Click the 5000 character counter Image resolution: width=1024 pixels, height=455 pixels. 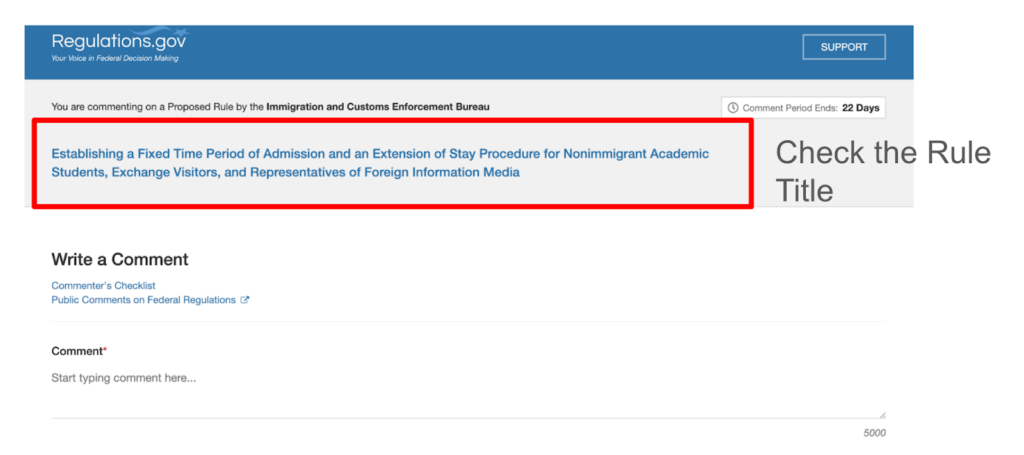pos(874,433)
